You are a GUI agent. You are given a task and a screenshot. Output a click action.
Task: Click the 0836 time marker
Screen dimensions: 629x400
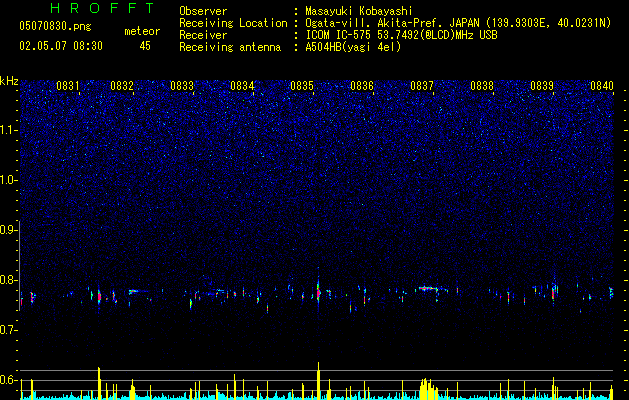click(x=362, y=86)
